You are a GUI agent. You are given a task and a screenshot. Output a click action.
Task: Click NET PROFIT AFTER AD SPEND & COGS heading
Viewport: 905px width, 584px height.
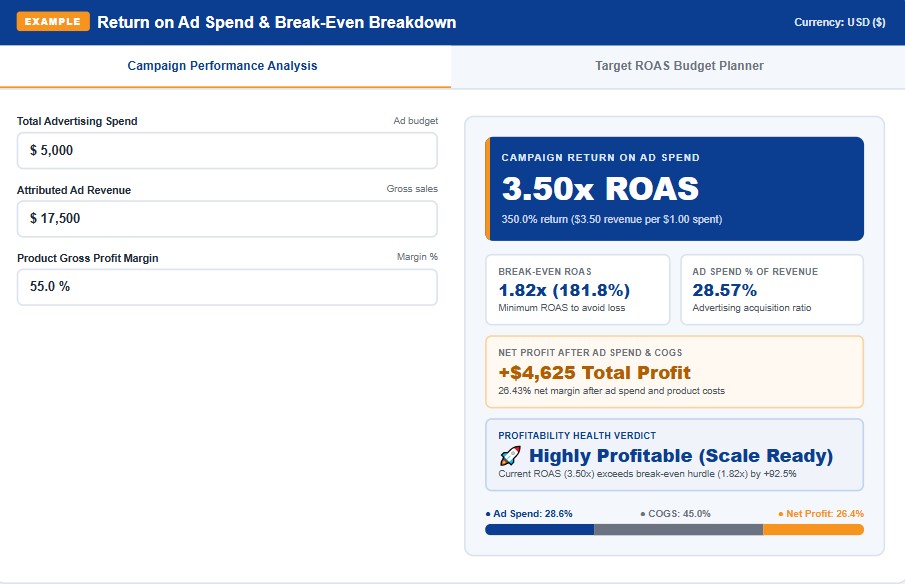point(590,353)
